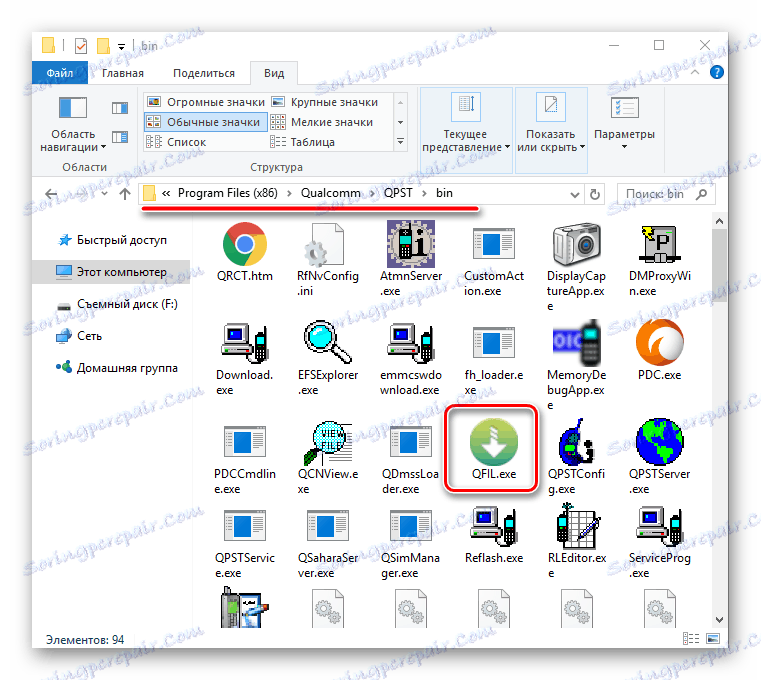Select the QFIL.exe green arrow icon
This screenshot has width=761, height=680.
494,442
